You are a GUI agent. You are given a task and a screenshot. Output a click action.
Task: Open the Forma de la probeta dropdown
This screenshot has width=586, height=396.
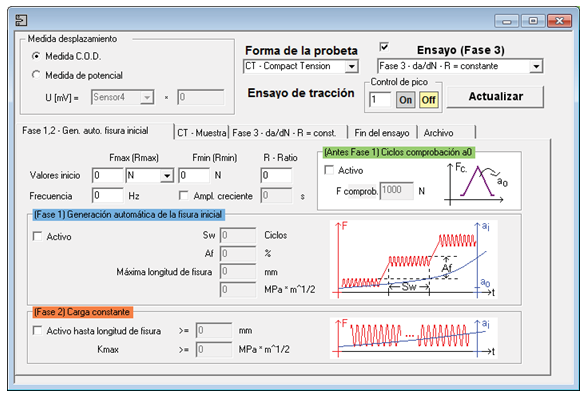[x=301, y=66]
